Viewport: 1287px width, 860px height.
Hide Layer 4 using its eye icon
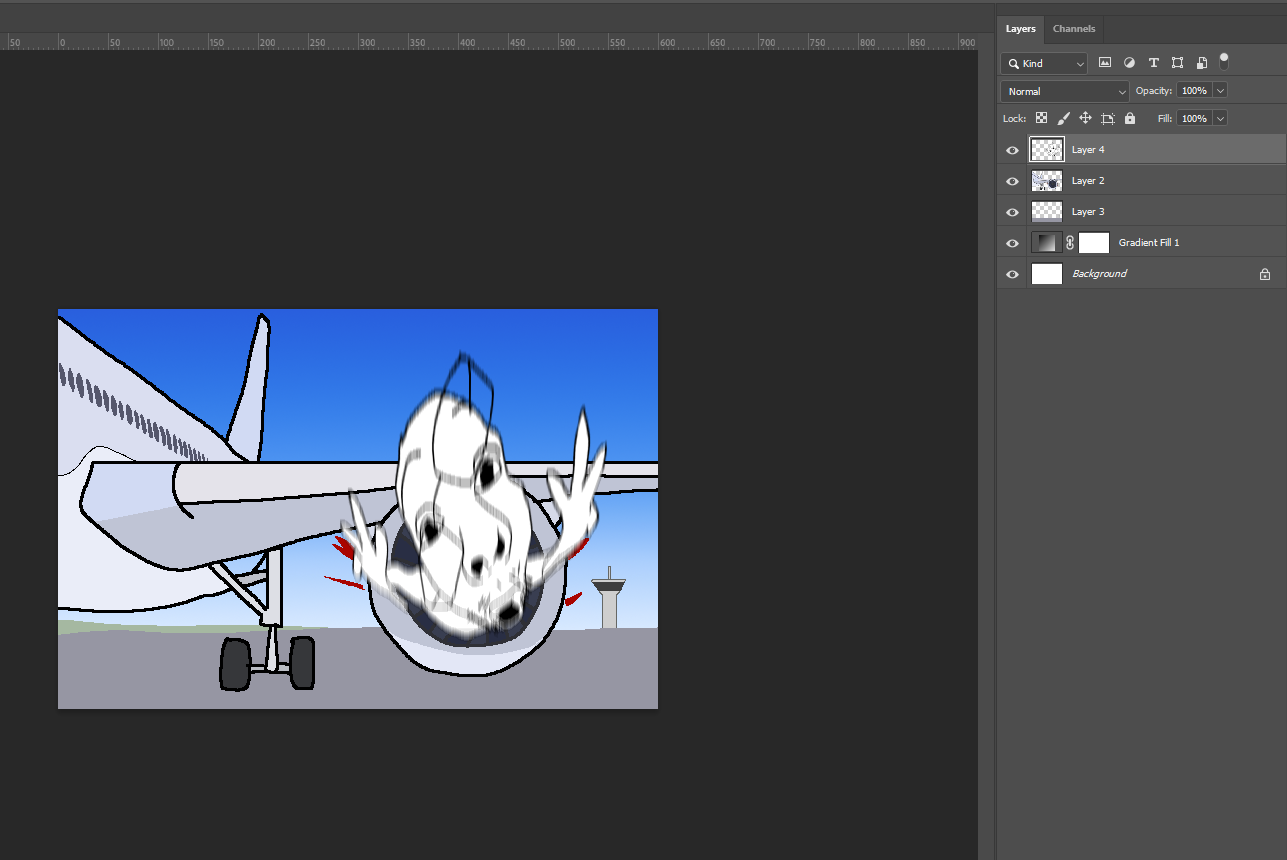point(1012,150)
